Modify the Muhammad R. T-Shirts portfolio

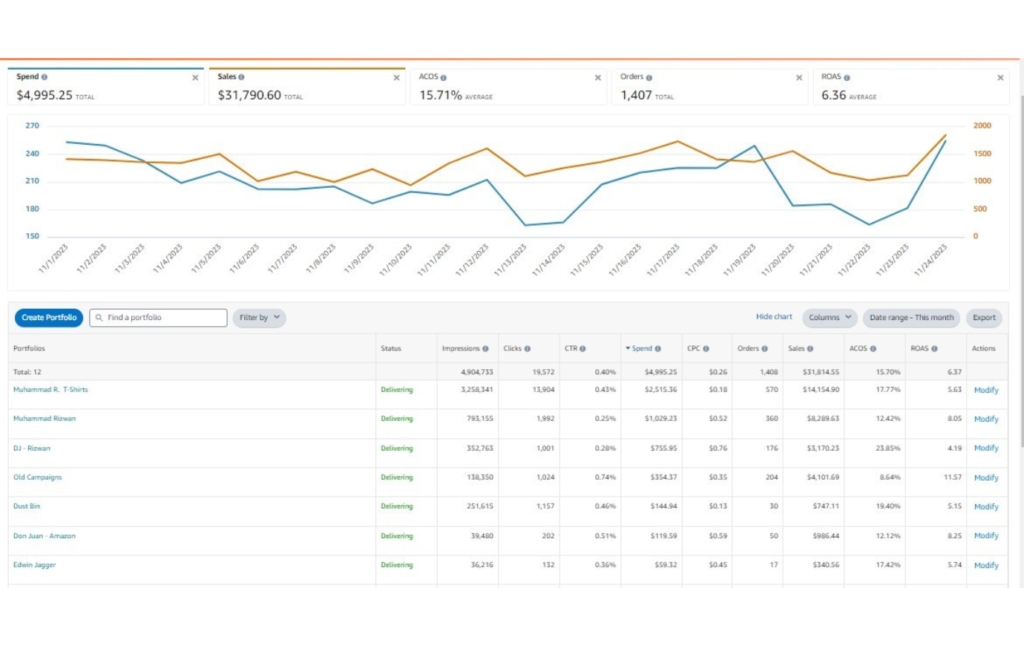(986, 390)
